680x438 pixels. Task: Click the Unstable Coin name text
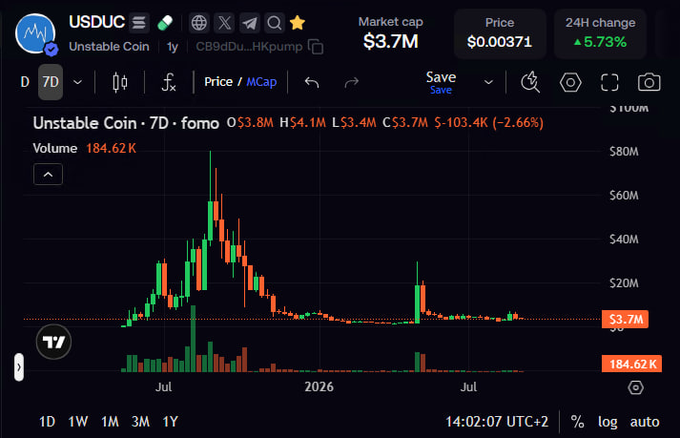click(x=109, y=46)
